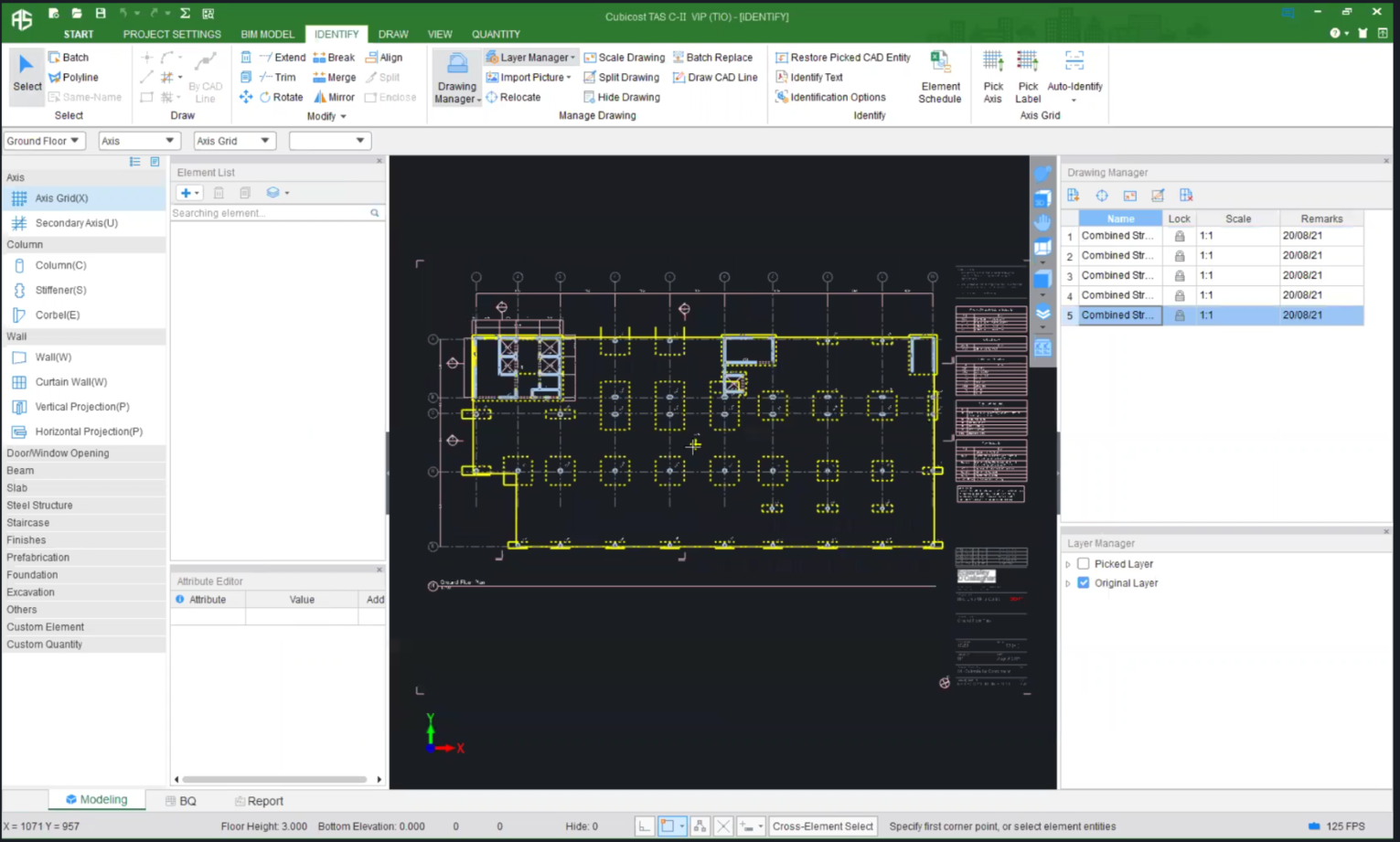
Task: Open the QUANTITY ribbon tab
Action: (496, 34)
